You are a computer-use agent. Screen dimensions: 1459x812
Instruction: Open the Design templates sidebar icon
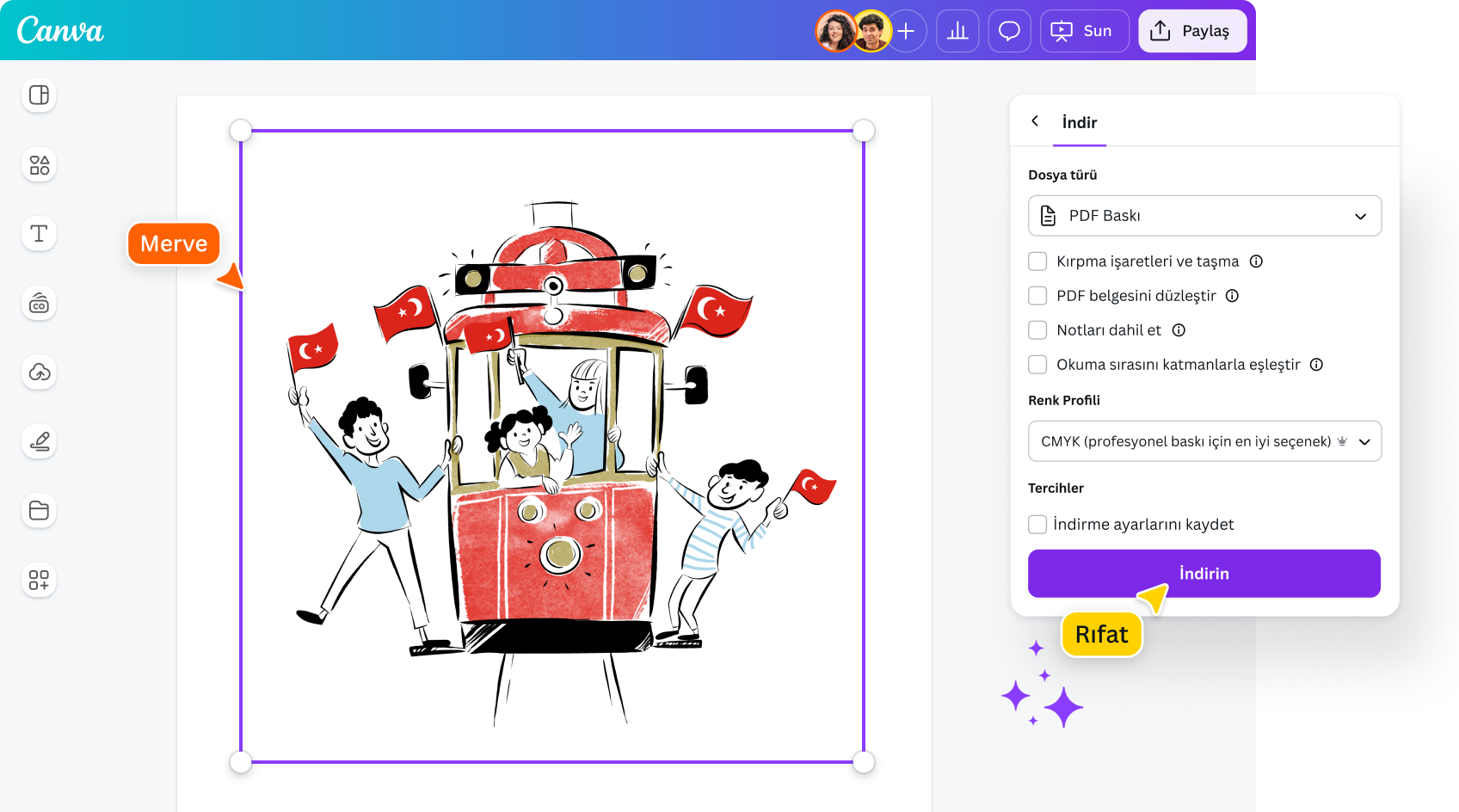pyautogui.click(x=39, y=95)
